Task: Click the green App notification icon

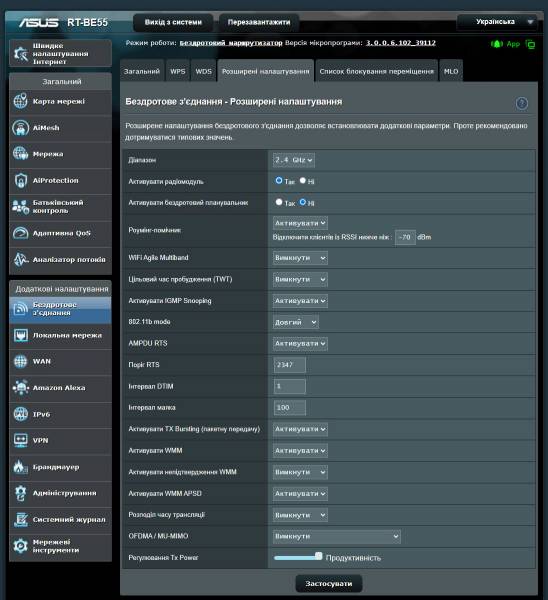Action: click(496, 44)
